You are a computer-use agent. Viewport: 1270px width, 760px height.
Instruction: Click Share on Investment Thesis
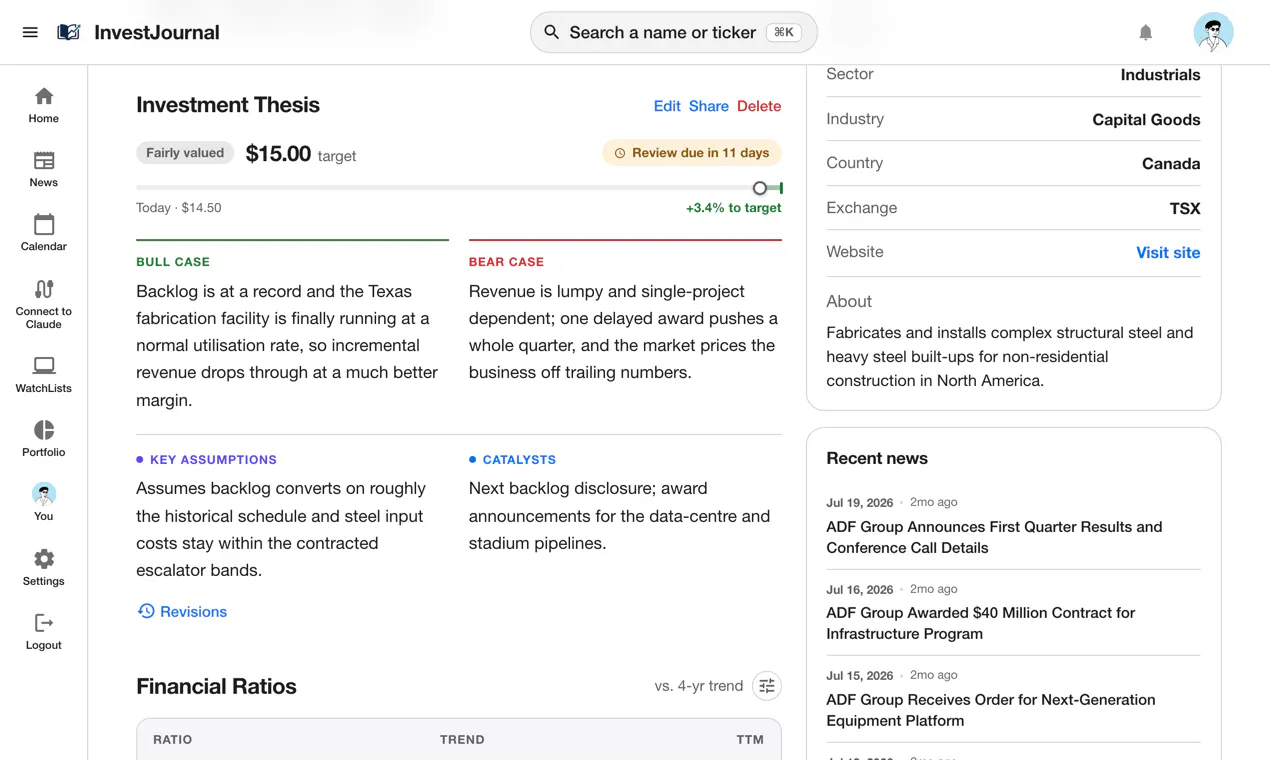pos(709,106)
